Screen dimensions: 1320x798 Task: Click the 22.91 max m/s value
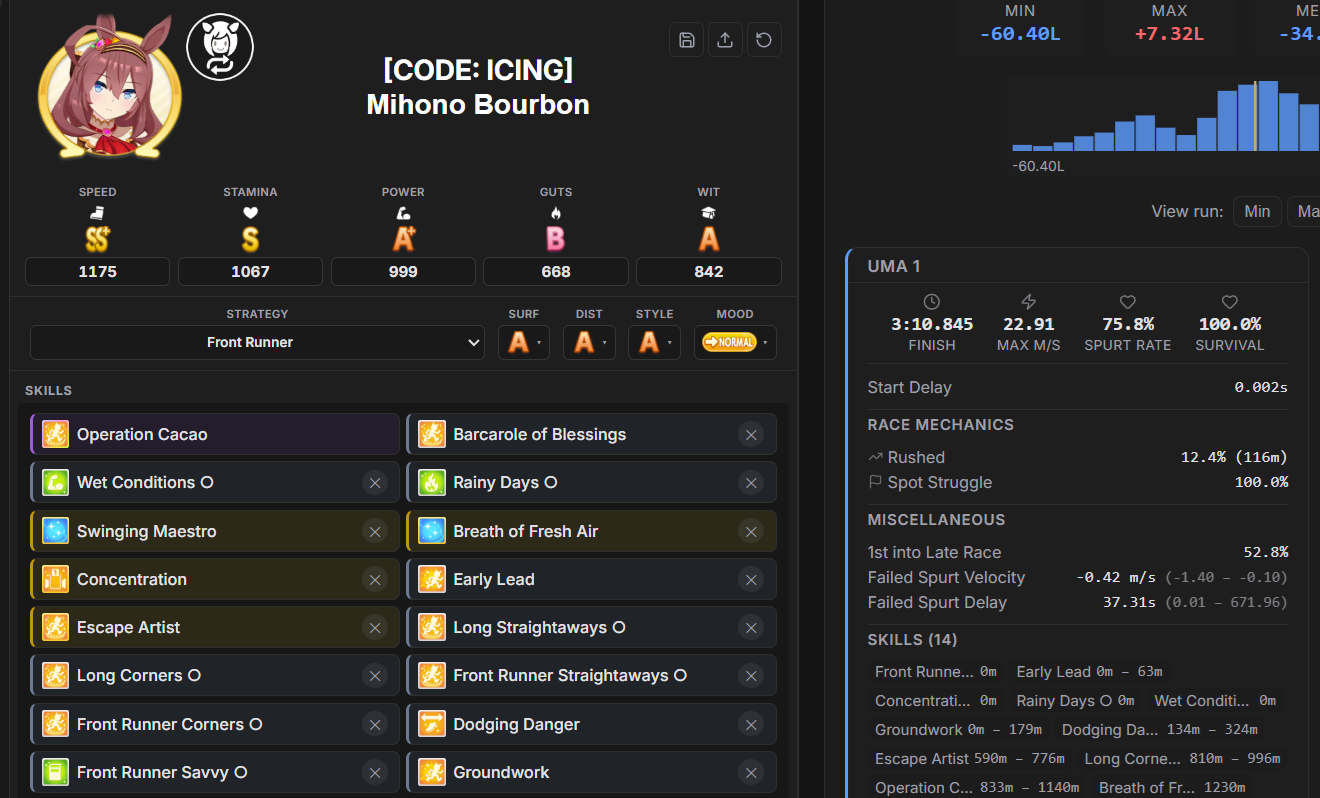(1028, 324)
